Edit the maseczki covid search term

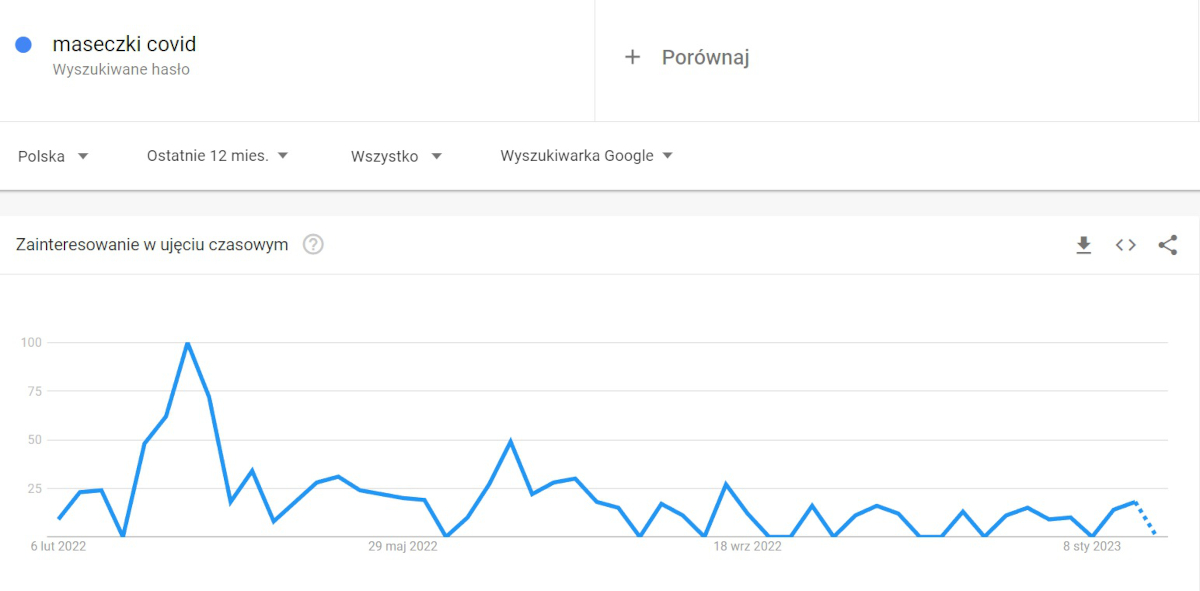(x=124, y=44)
